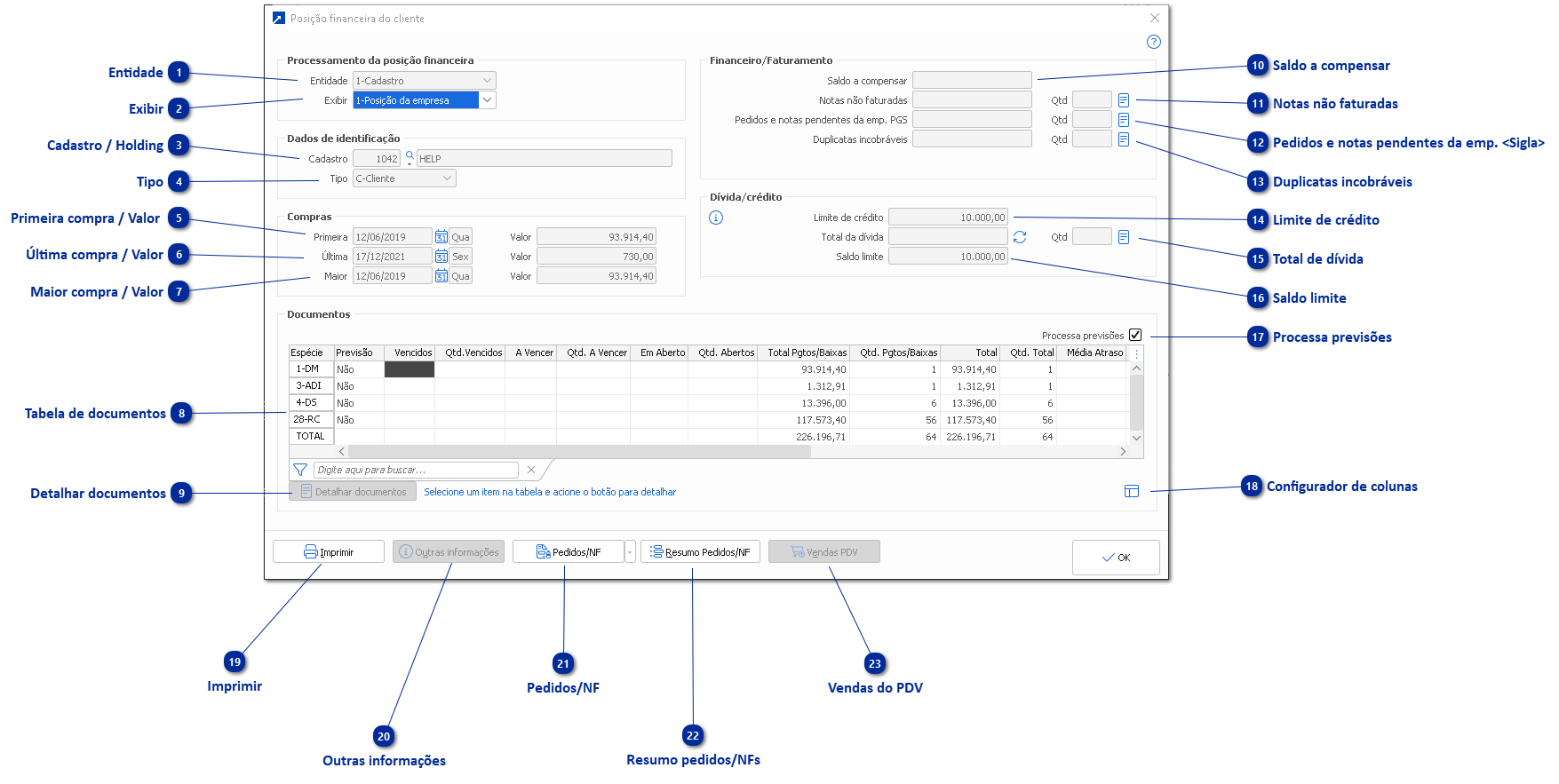Image resolution: width=1559 pixels, height=784 pixels.
Task: Open Pedidos/NF button
Action: click(569, 551)
